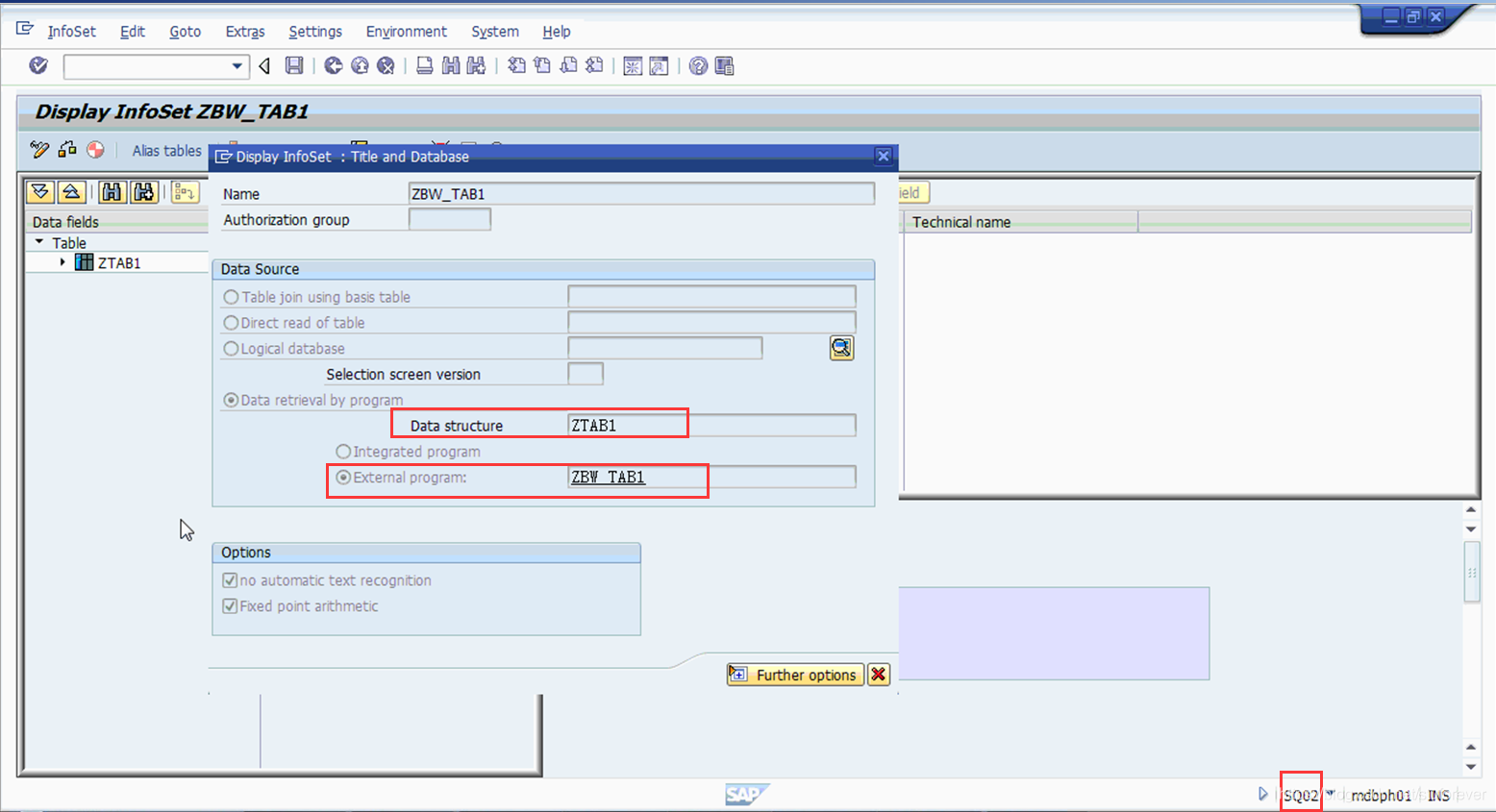Image resolution: width=1496 pixels, height=812 pixels.
Task: Collapse the Table tree node
Action: click(x=39, y=242)
